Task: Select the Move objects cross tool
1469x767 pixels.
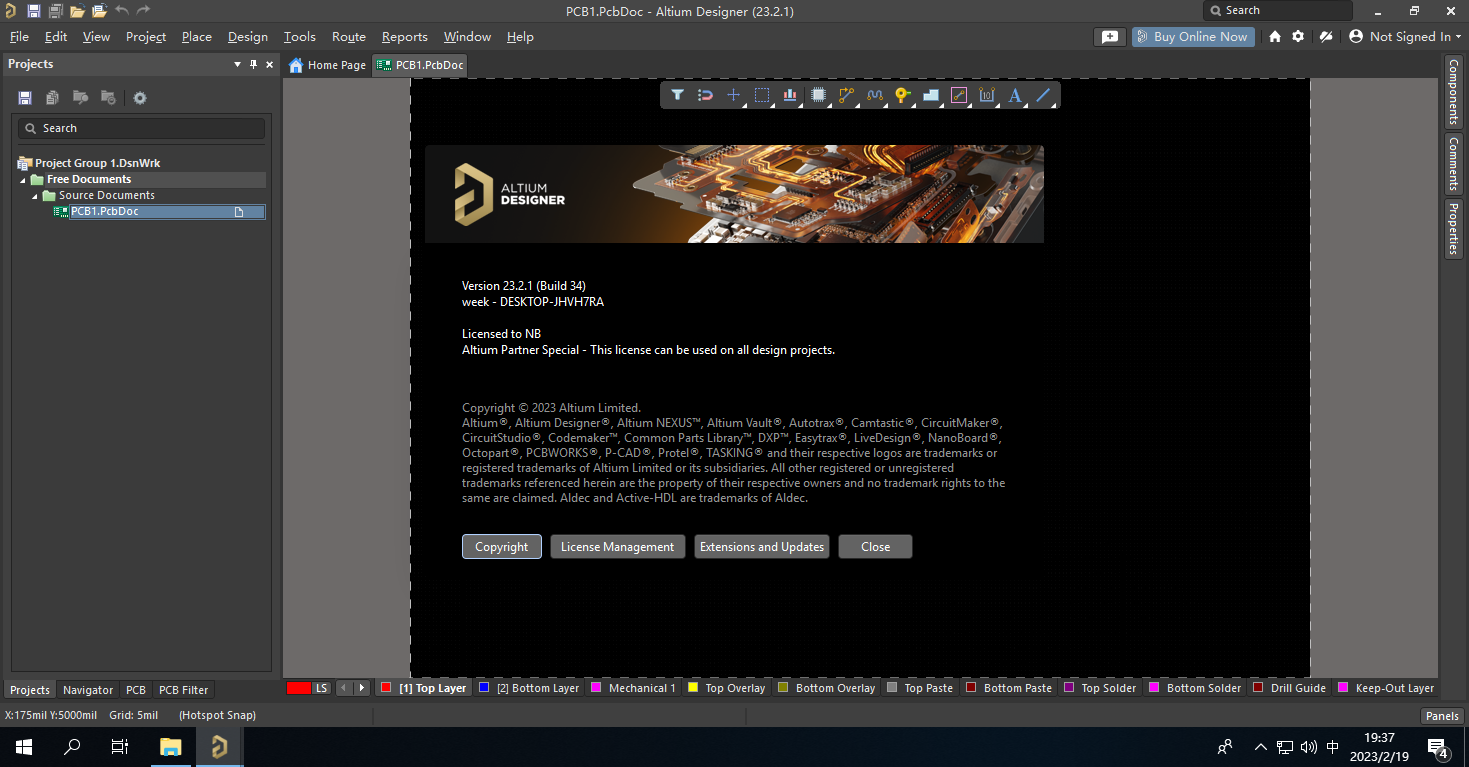Action: pyautogui.click(x=733, y=95)
